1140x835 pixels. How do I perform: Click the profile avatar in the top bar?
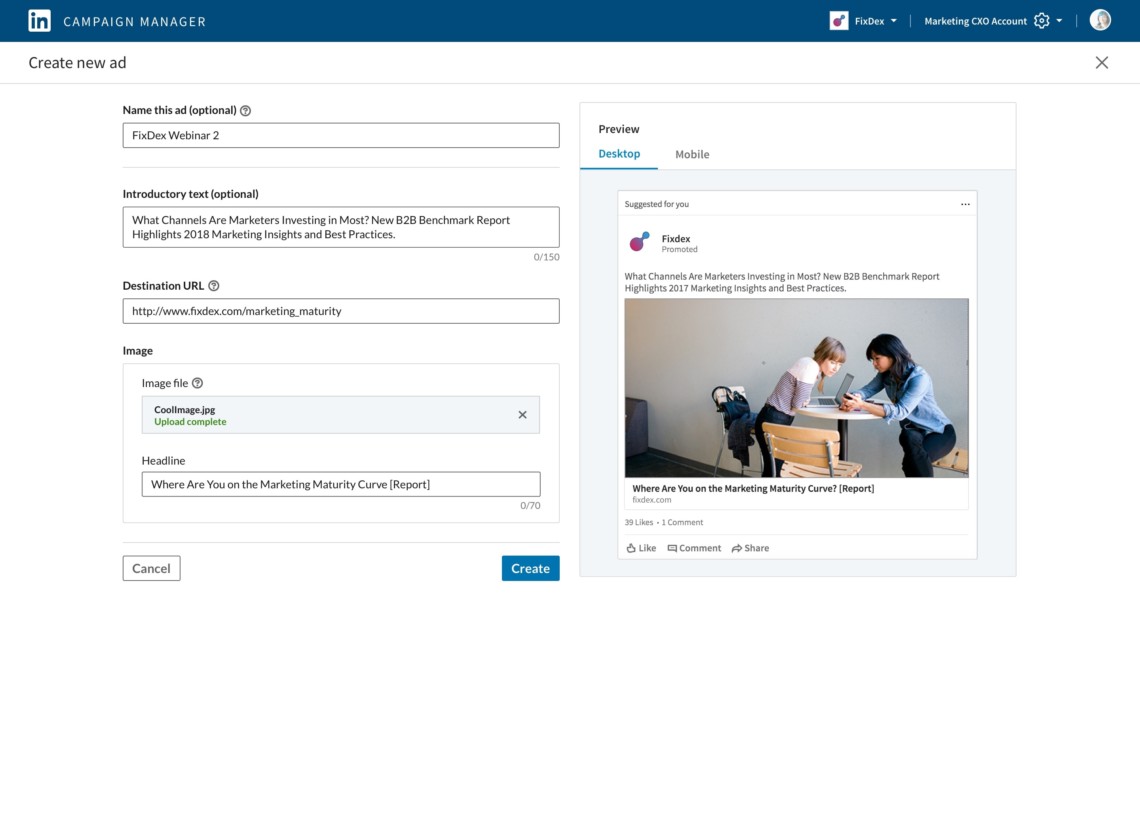pyautogui.click(x=1100, y=19)
